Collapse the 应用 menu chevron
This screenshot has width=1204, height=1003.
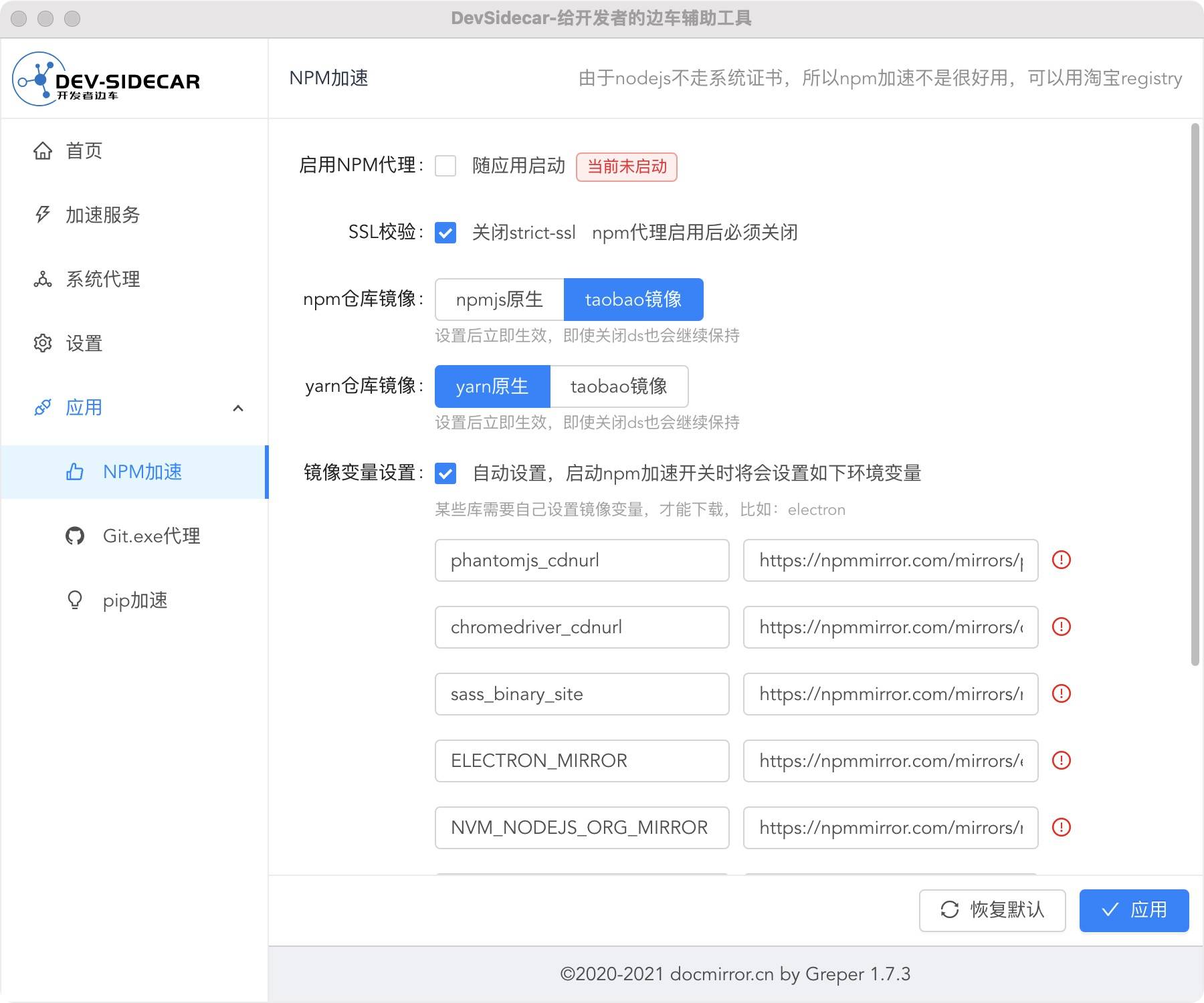click(238, 408)
